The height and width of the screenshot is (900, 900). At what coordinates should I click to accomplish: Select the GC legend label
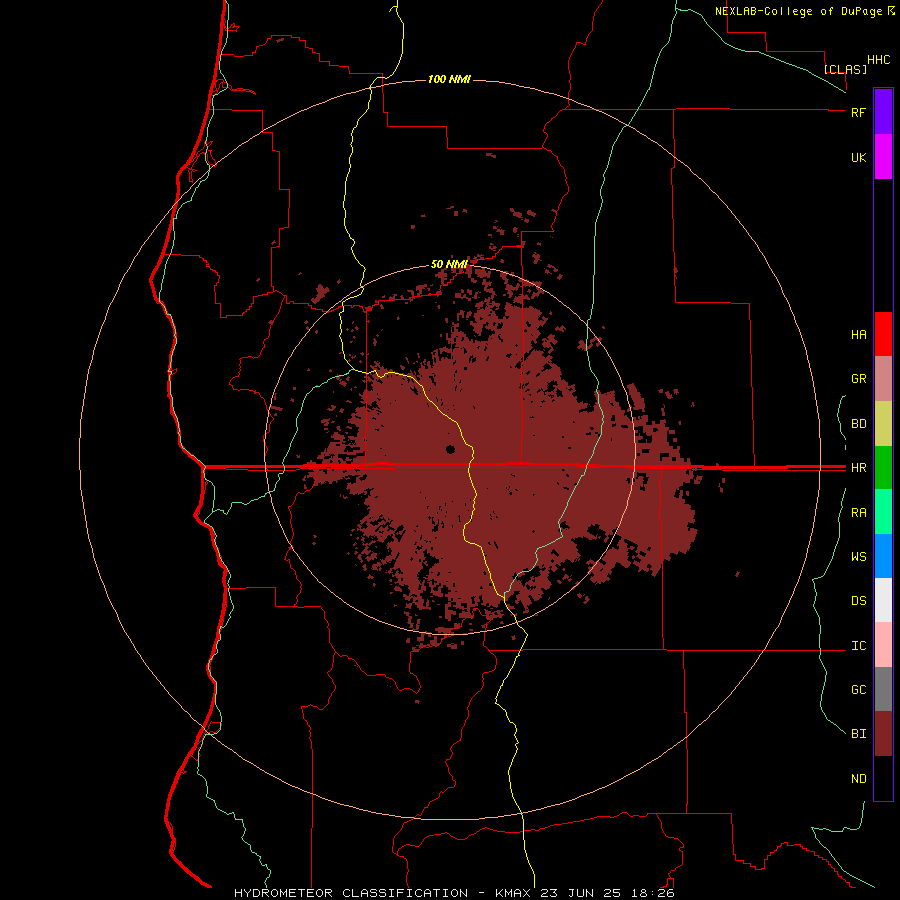tap(858, 689)
